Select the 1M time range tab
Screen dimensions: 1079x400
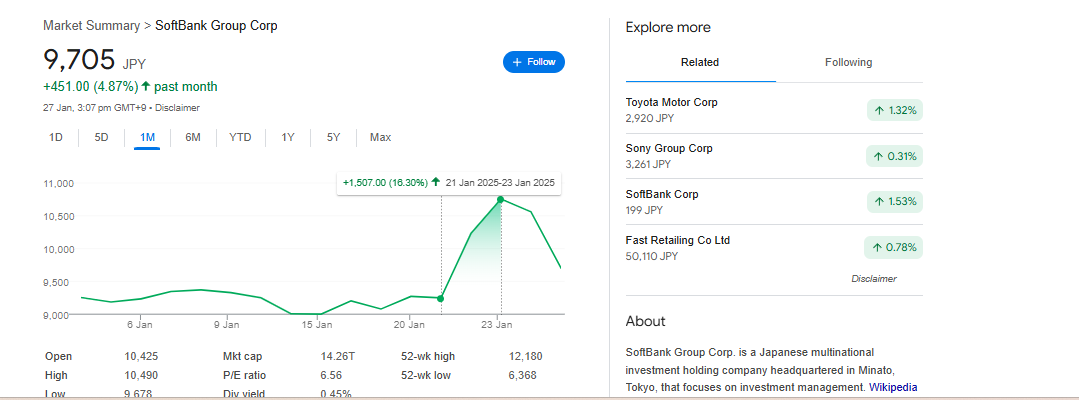(147, 137)
